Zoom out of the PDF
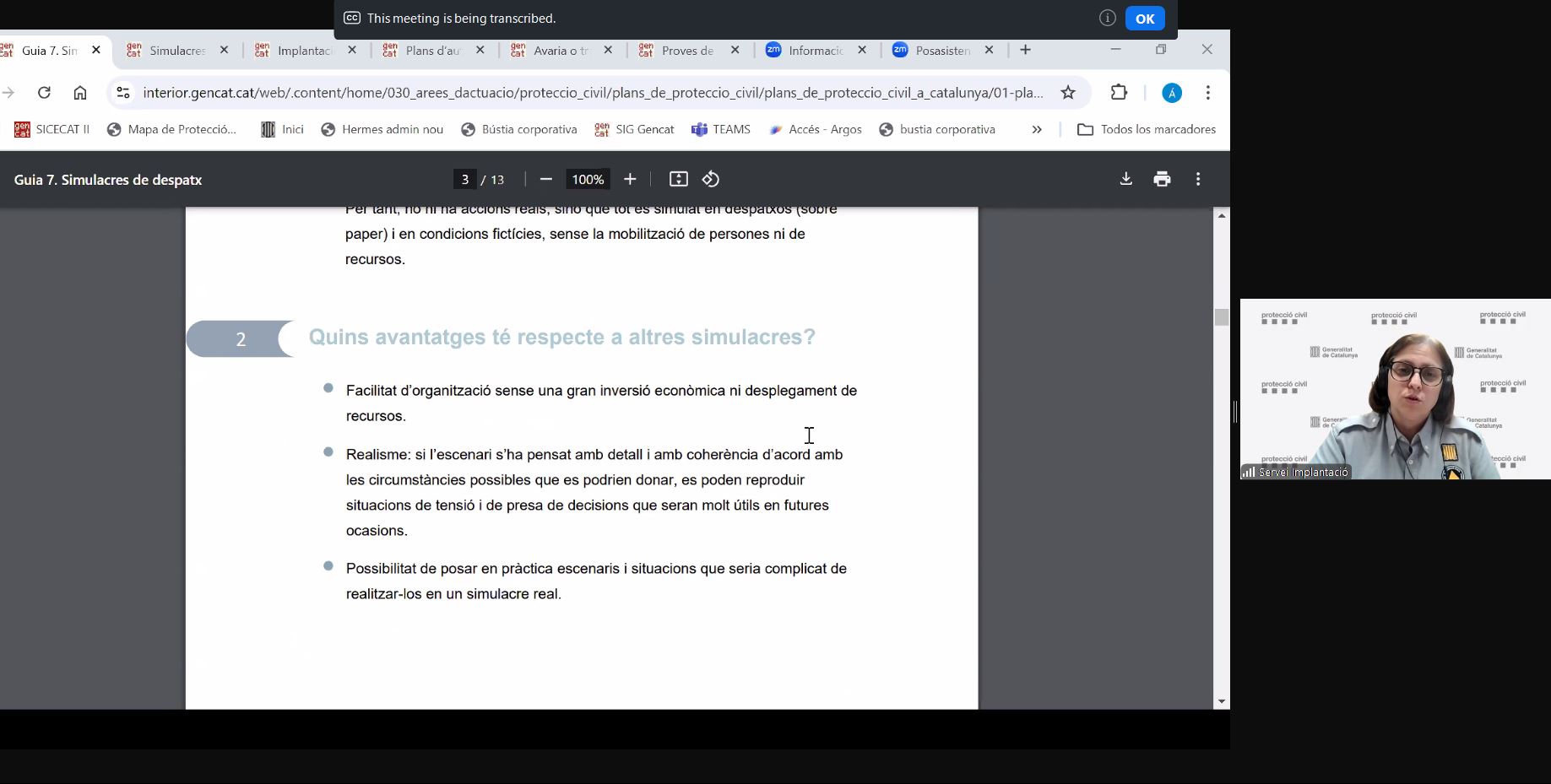The width and height of the screenshot is (1551, 784). tap(545, 179)
